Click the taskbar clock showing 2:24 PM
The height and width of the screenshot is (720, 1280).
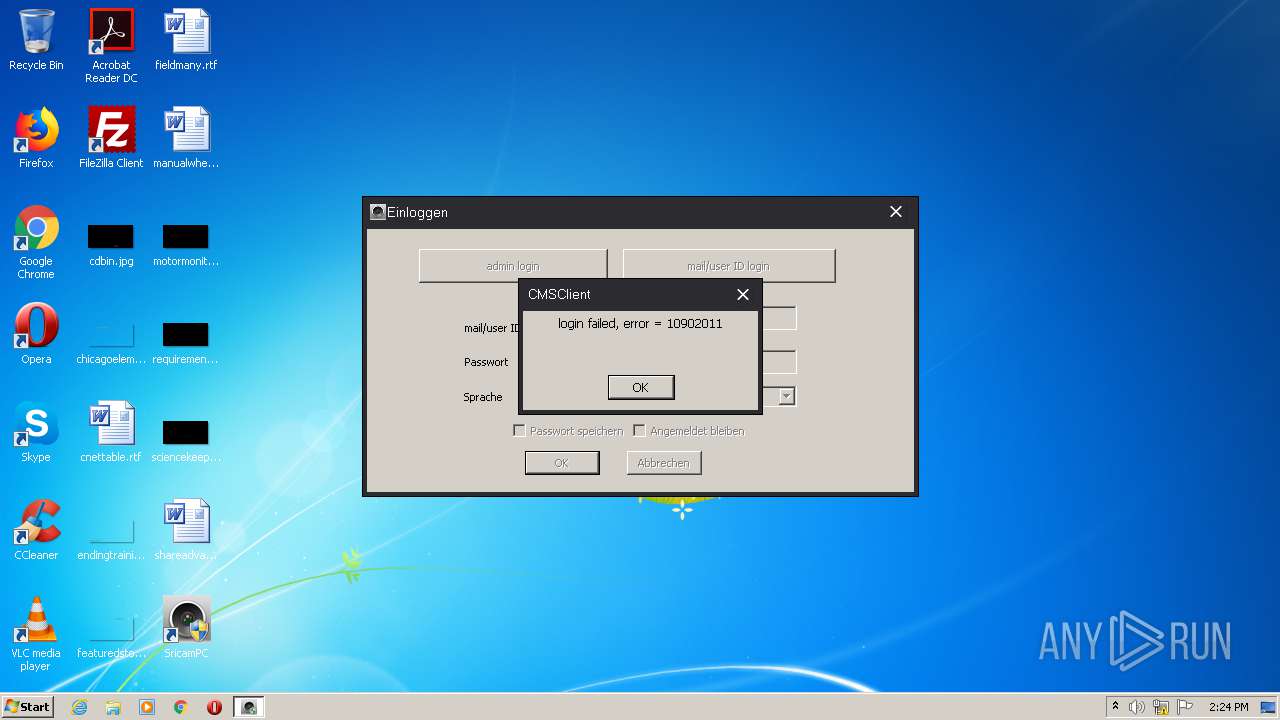pyautogui.click(x=1228, y=707)
